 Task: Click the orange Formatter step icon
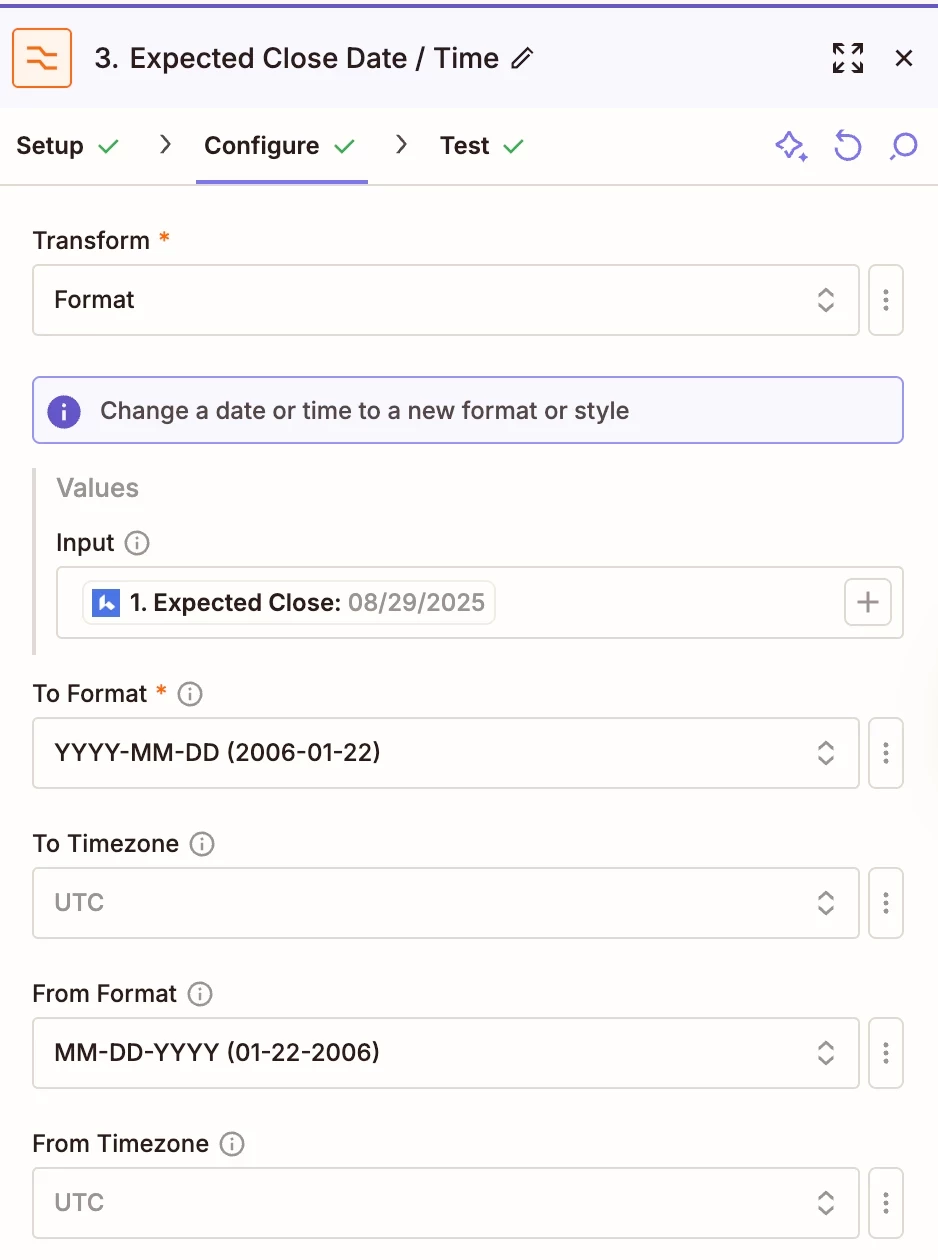42,59
